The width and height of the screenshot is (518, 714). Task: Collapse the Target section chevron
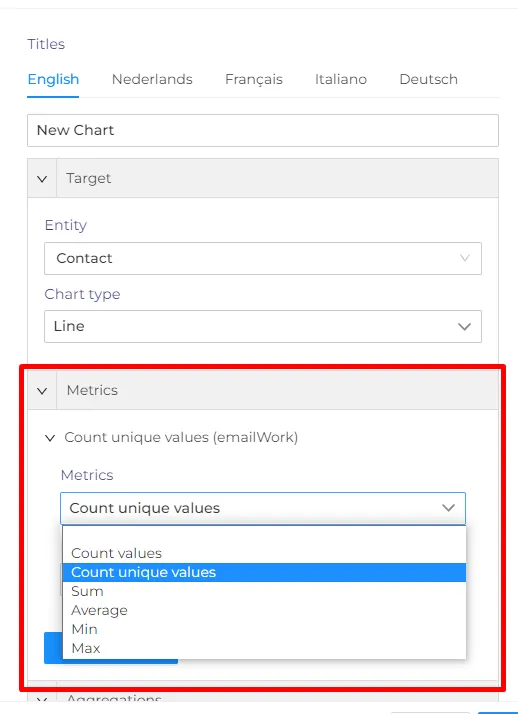point(42,178)
